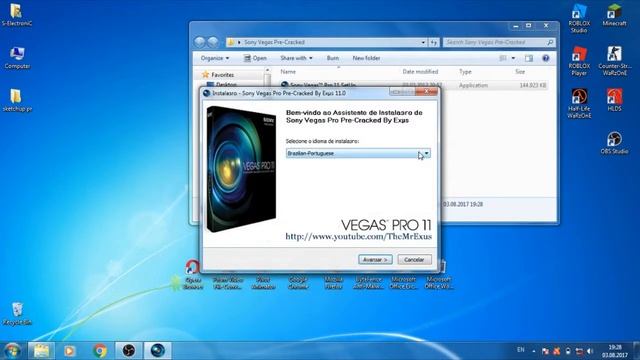This screenshot has width=640, height=360.
Task: Open OBS Studio from the taskbar
Action: [129, 351]
